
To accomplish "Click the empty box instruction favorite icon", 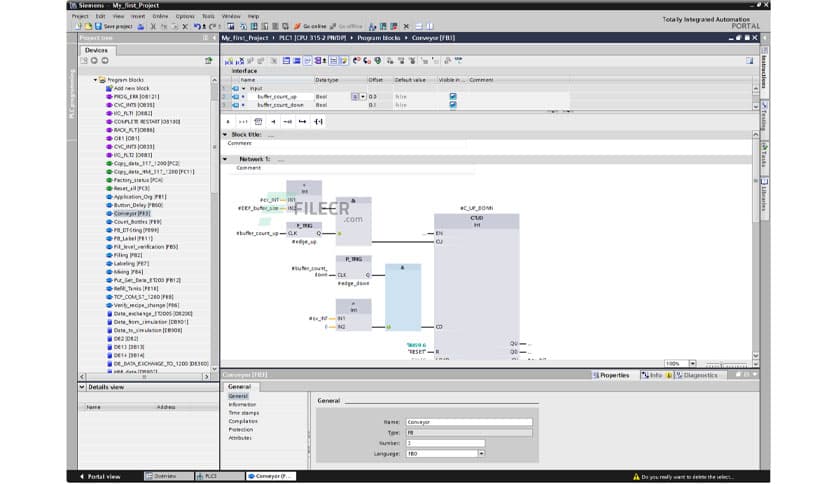I will [258, 122].
